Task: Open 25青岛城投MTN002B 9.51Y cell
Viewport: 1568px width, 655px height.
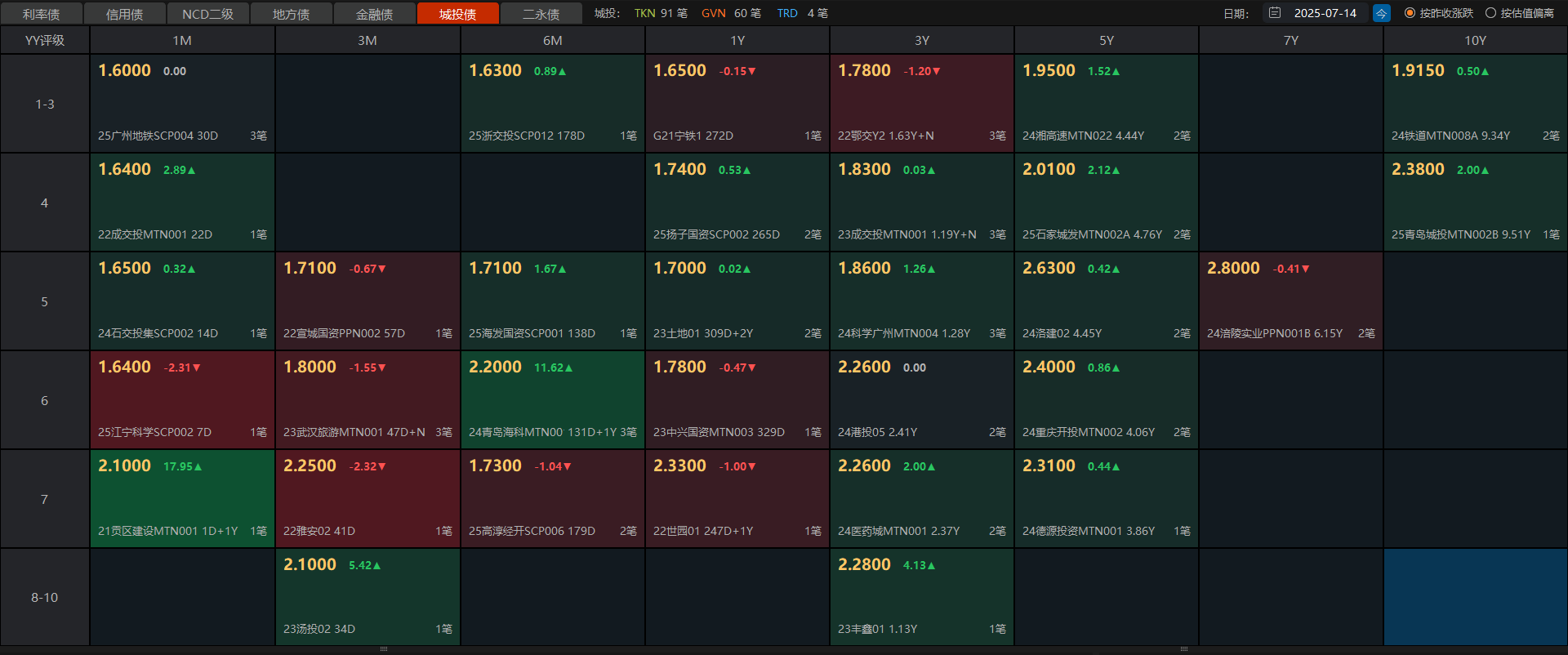Action: pos(1475,203)
